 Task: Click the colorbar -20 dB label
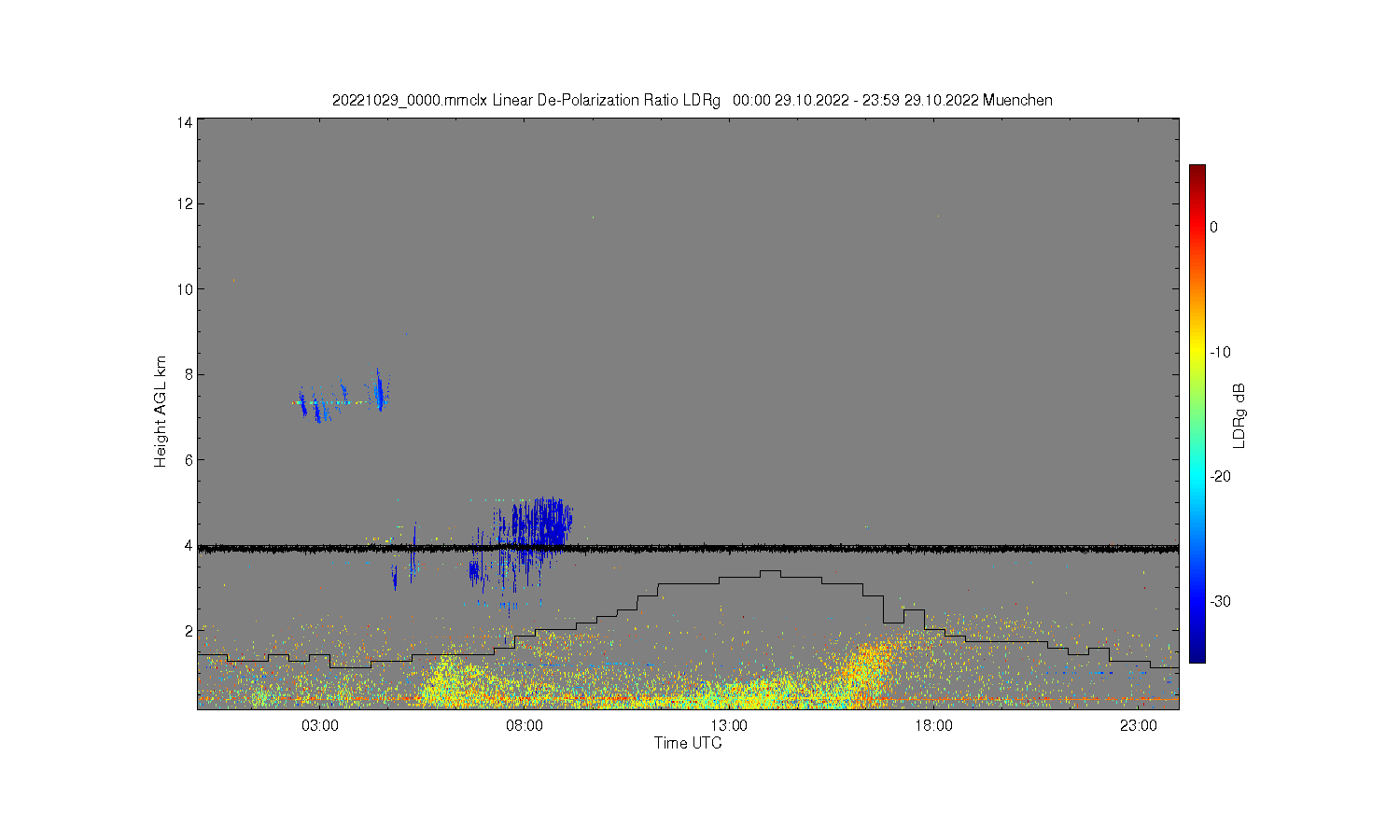1220,476
